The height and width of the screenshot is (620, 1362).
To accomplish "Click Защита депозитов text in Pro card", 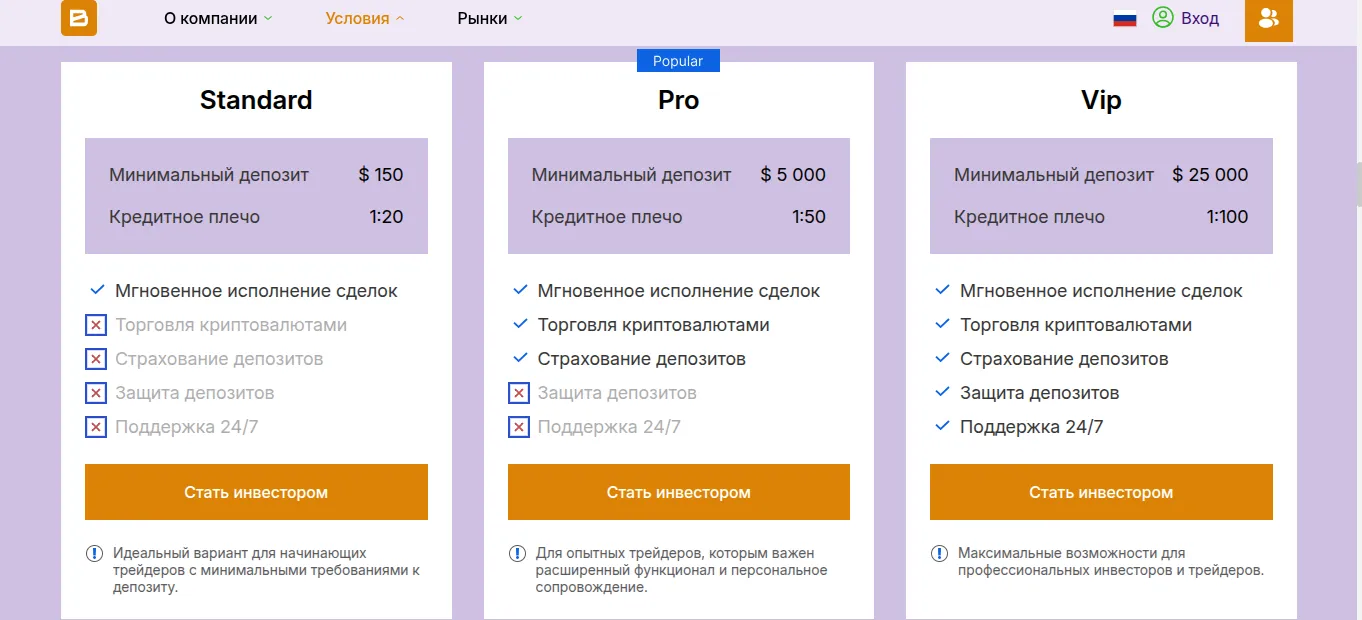I will coord(617,393).
